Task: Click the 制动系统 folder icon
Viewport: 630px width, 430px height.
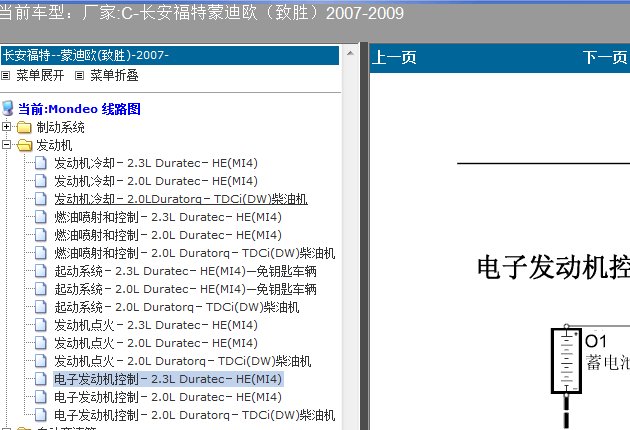Action: (25, 127)
